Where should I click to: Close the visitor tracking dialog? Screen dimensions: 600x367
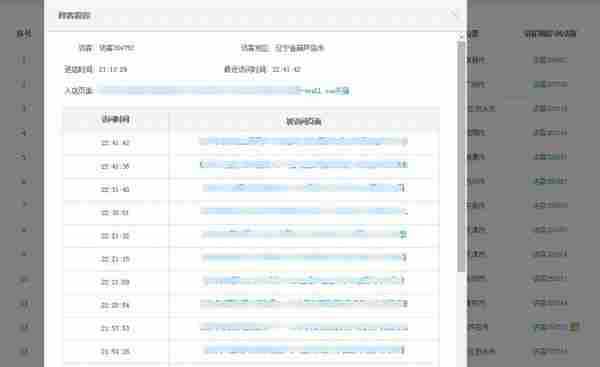coord(454,15)
